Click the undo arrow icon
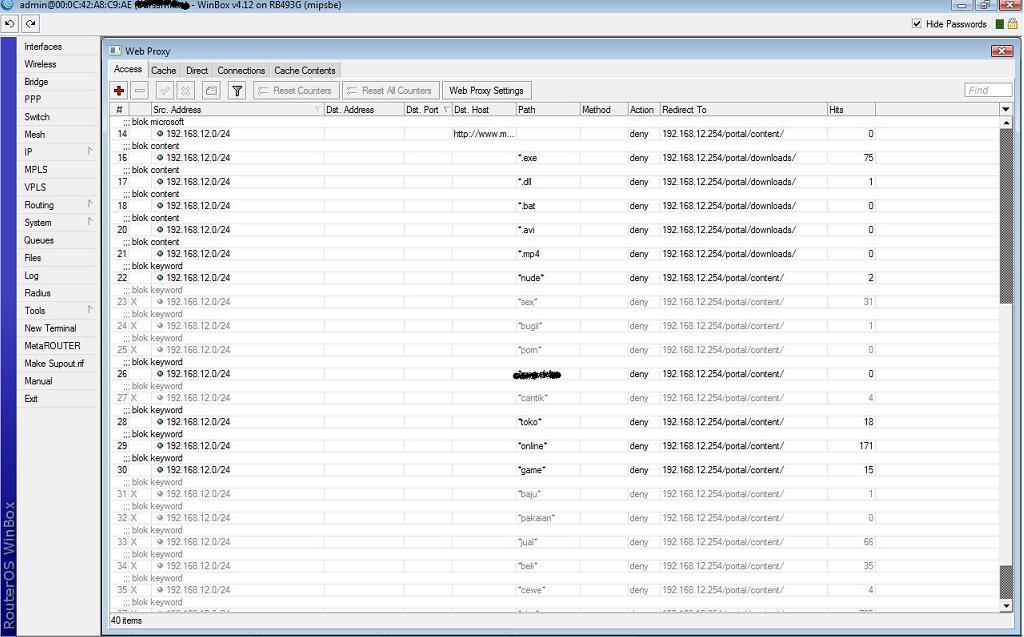 pos(10,23)
